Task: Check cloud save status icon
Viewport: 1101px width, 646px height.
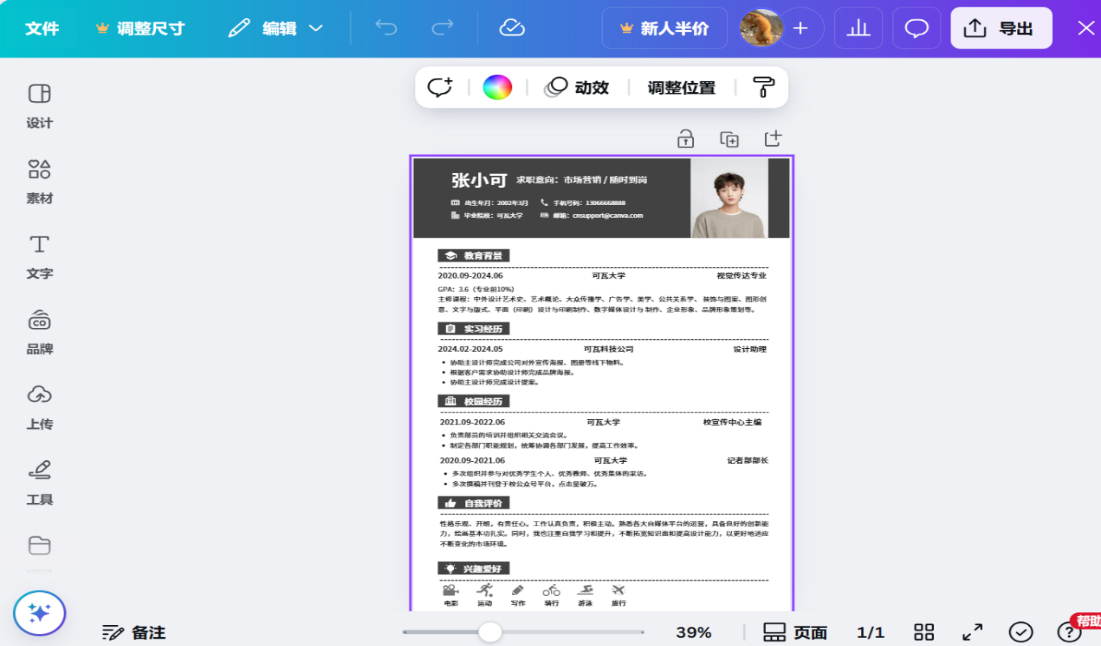Action: 512,28
